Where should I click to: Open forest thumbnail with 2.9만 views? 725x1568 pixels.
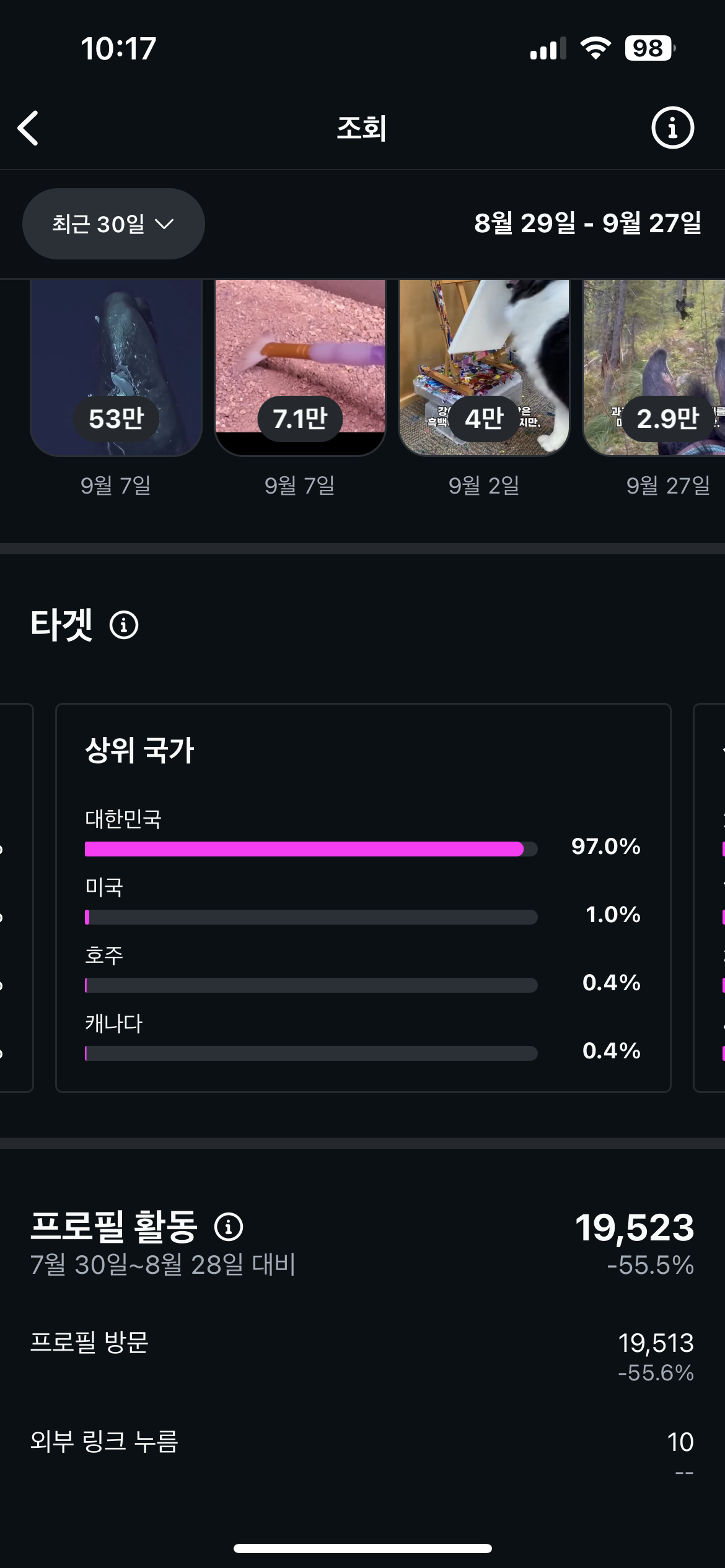(654, 367)
